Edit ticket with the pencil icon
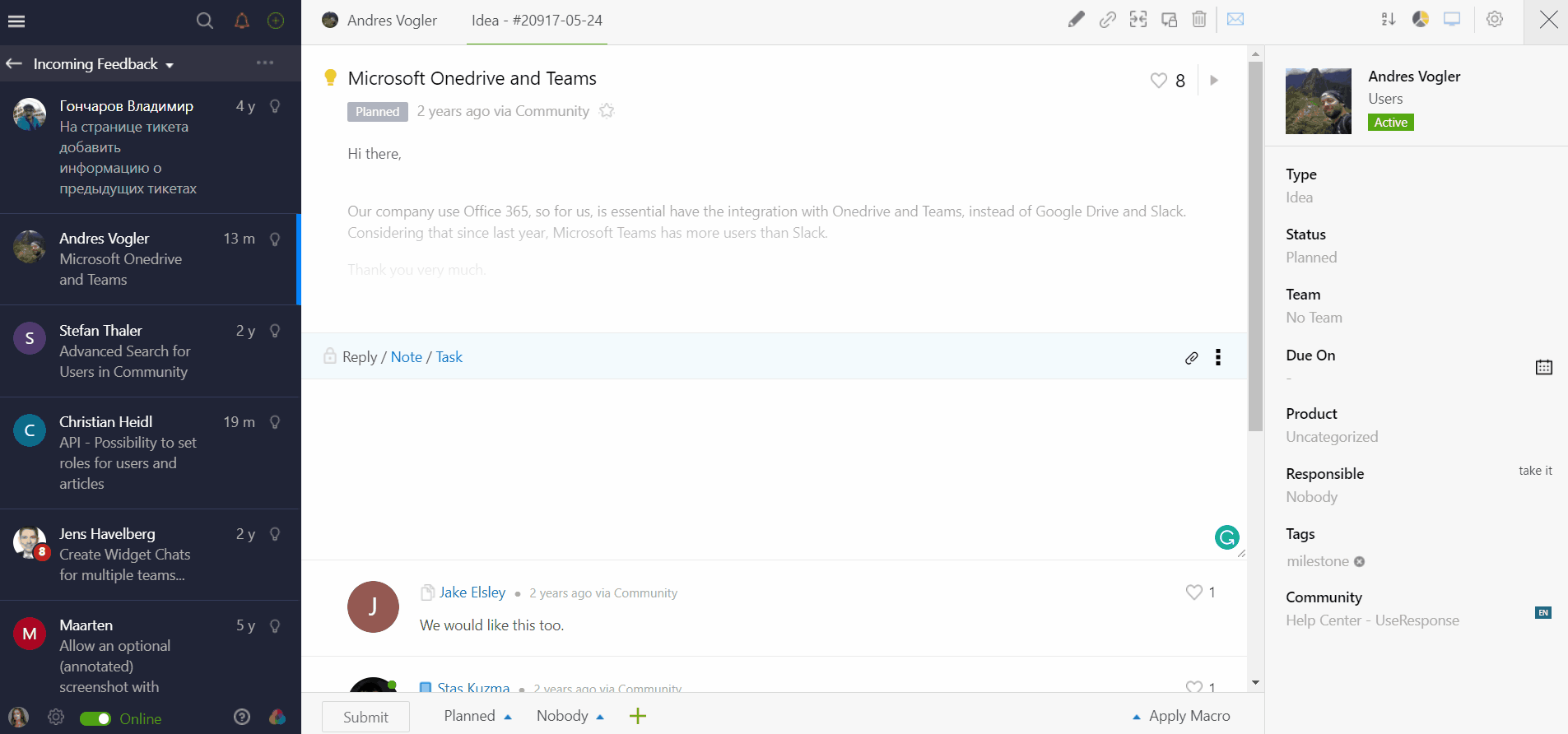1568x734 pixels. pyautogui.click(x=1076, y=20)
